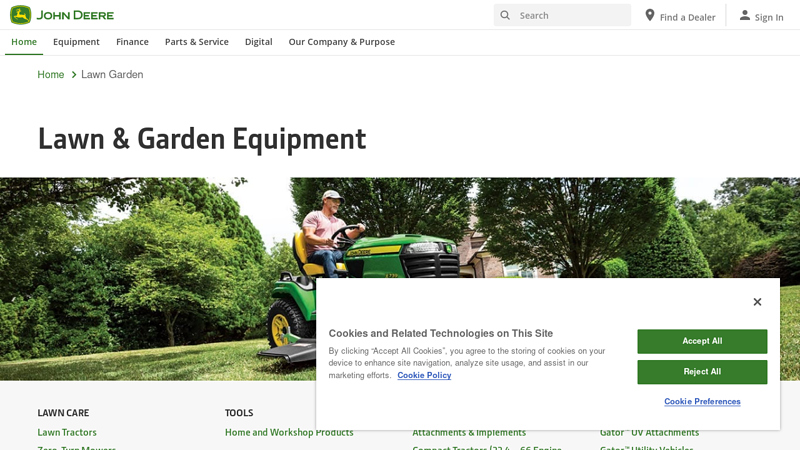Screen dimensions: 800x450
Task: Click the Lawn Garden breadcrumb text
Action: (x=112, y=74)
